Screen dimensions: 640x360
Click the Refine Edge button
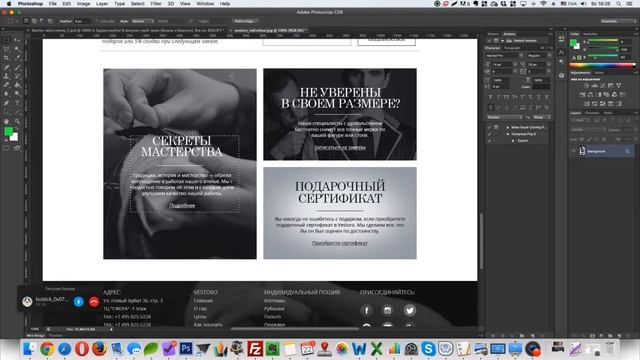[x=245, y=21]
